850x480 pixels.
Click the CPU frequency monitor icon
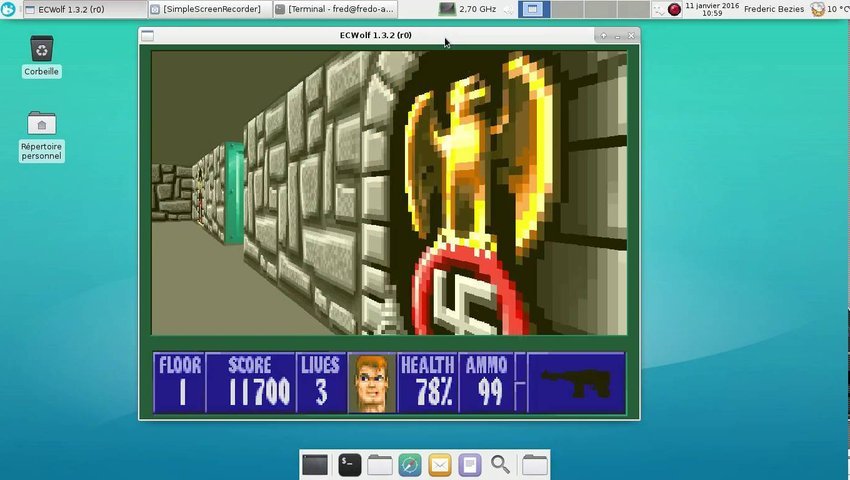pyautogui.click(x=447, y=9)
